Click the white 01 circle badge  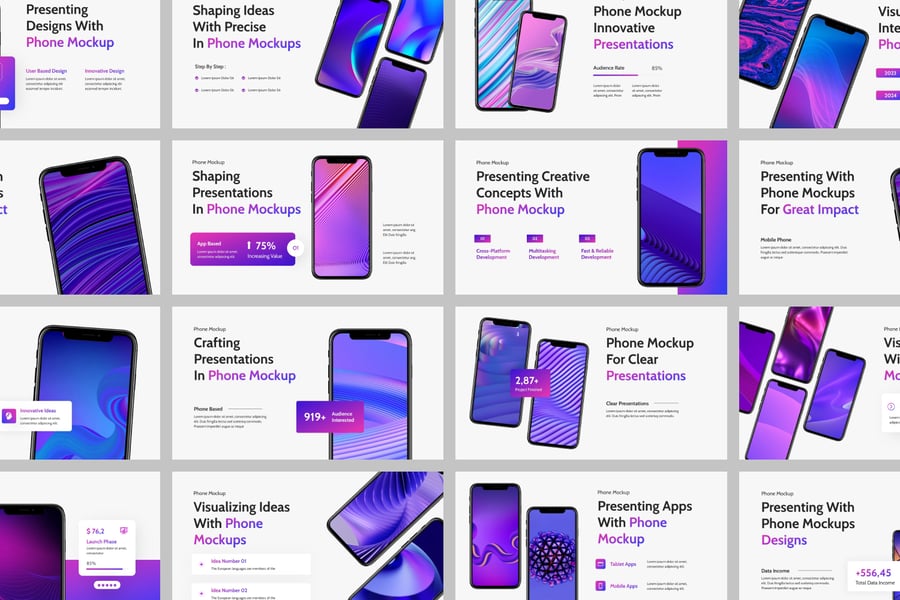click(x=295, y=248)
